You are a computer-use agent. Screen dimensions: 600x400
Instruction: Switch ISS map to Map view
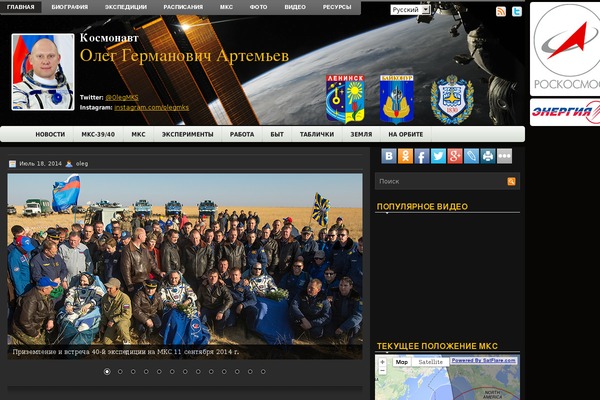click(402, 362)
